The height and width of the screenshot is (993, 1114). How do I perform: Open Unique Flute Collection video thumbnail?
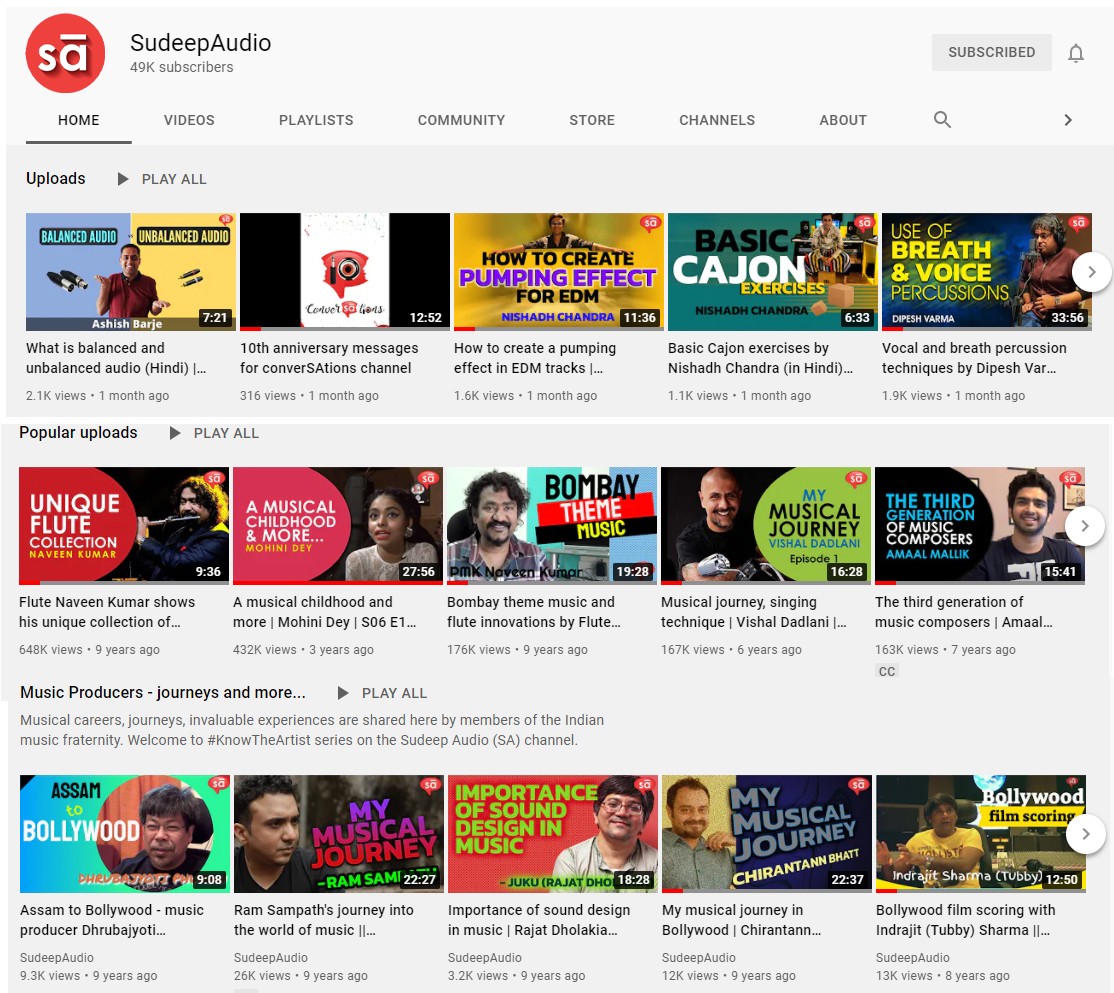(124, 525)
